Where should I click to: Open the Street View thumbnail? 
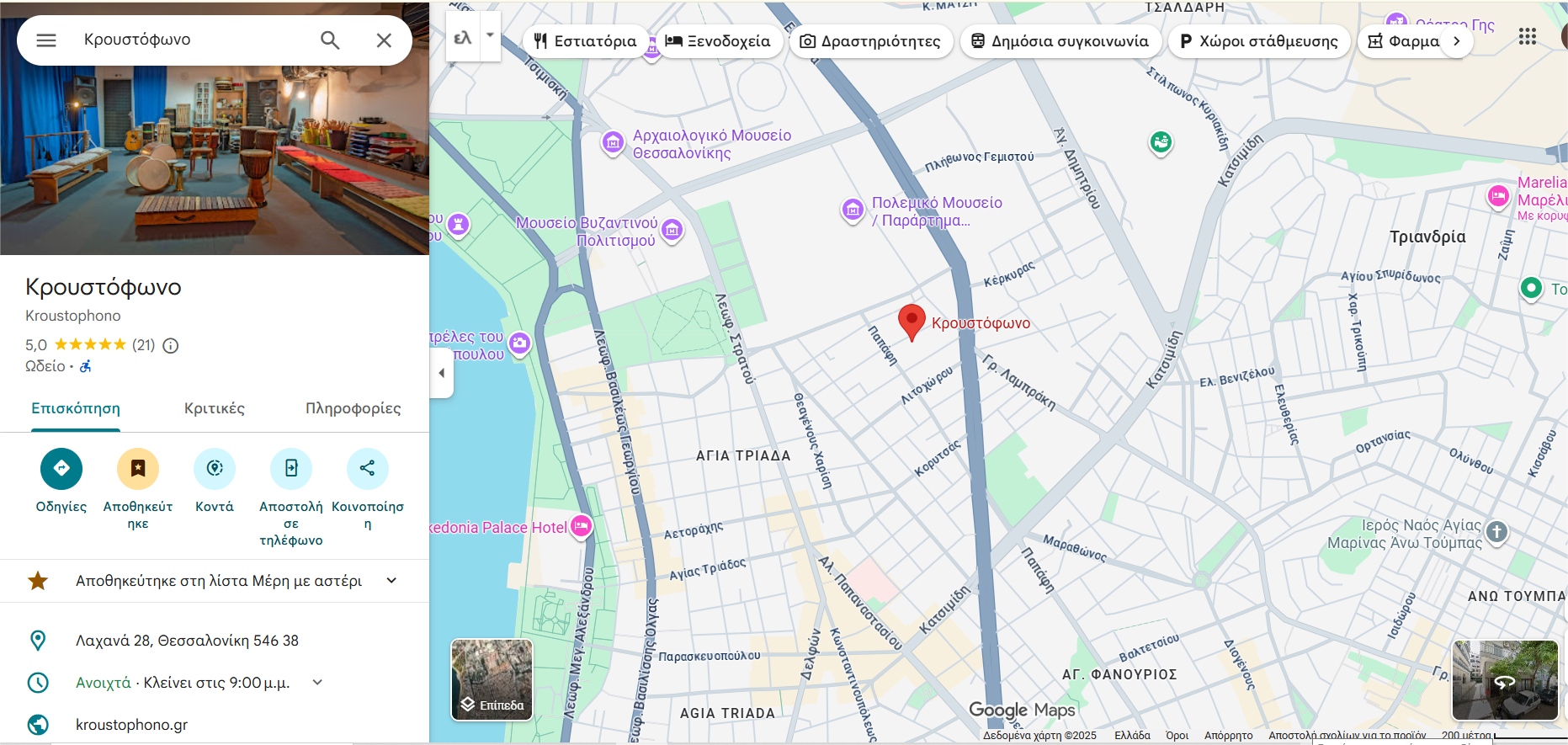[x=1505, y=679]
